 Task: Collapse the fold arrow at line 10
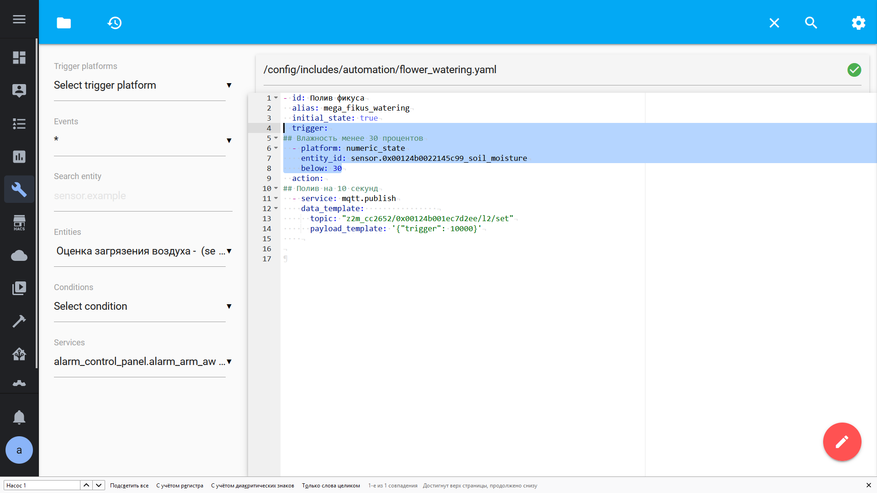point(276,188)
